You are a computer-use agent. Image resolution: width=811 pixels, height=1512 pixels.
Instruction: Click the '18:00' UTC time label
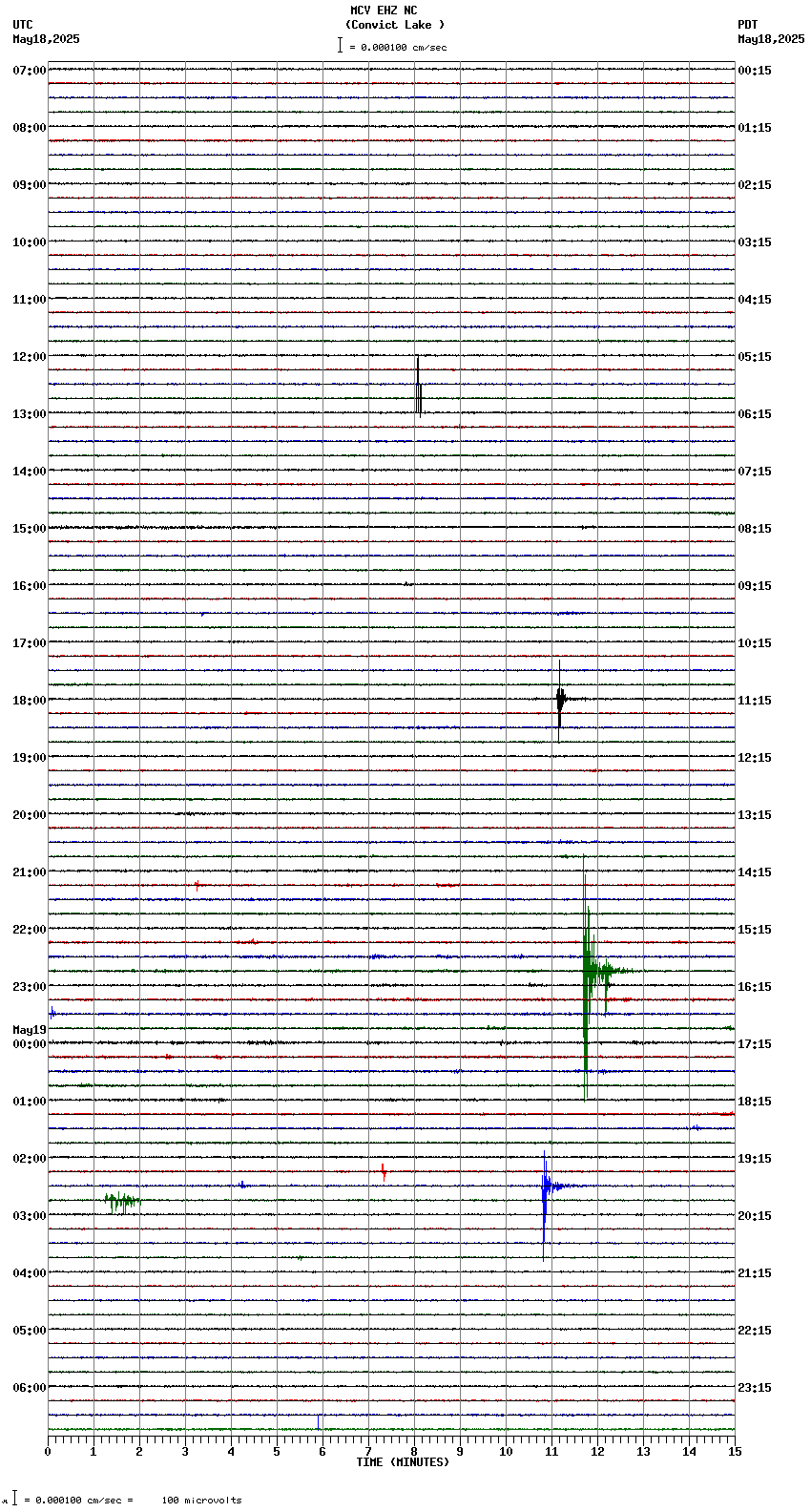coord(30,701)
